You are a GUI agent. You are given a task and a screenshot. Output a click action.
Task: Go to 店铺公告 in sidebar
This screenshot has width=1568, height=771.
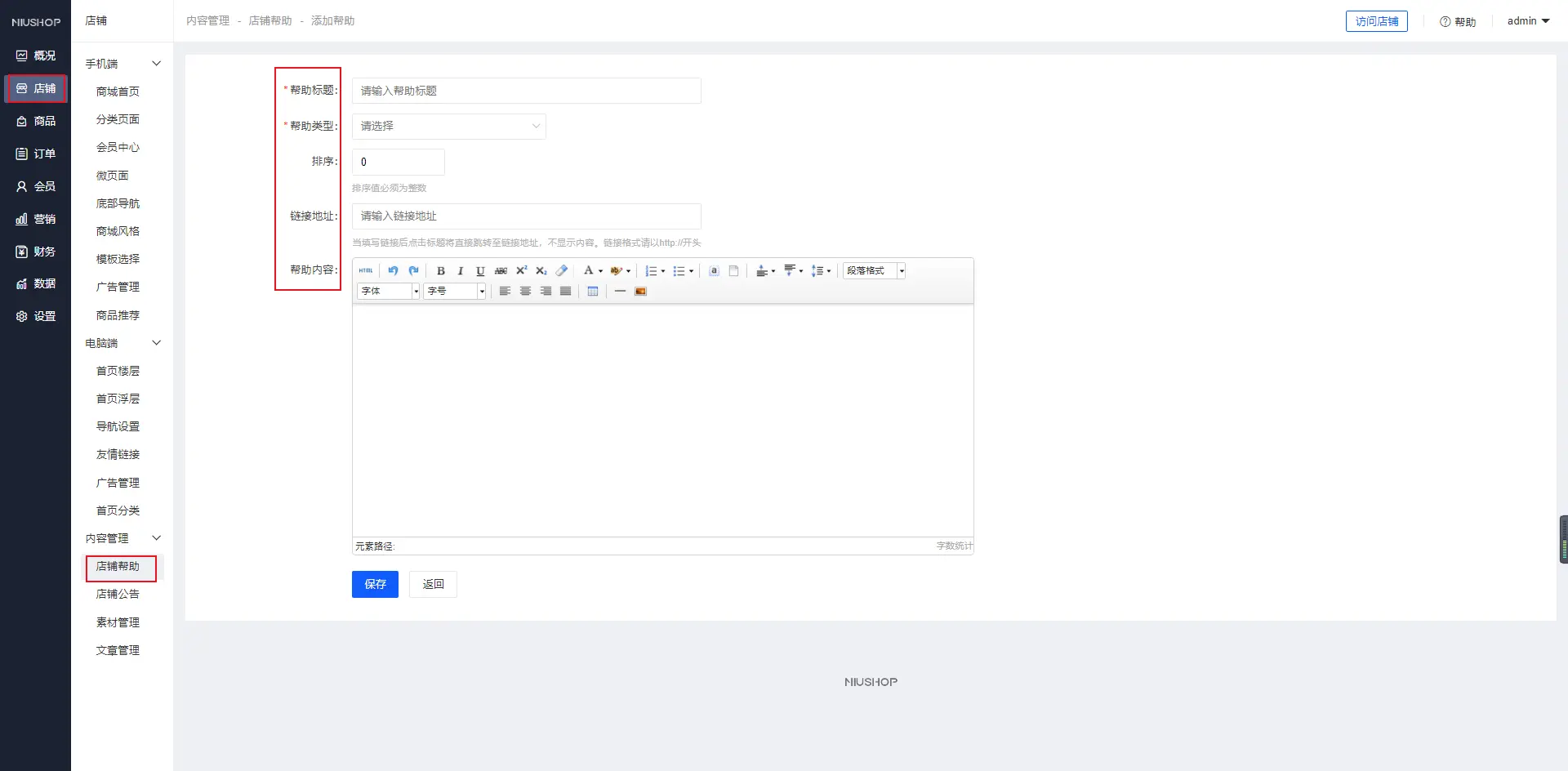pos(118,595)
